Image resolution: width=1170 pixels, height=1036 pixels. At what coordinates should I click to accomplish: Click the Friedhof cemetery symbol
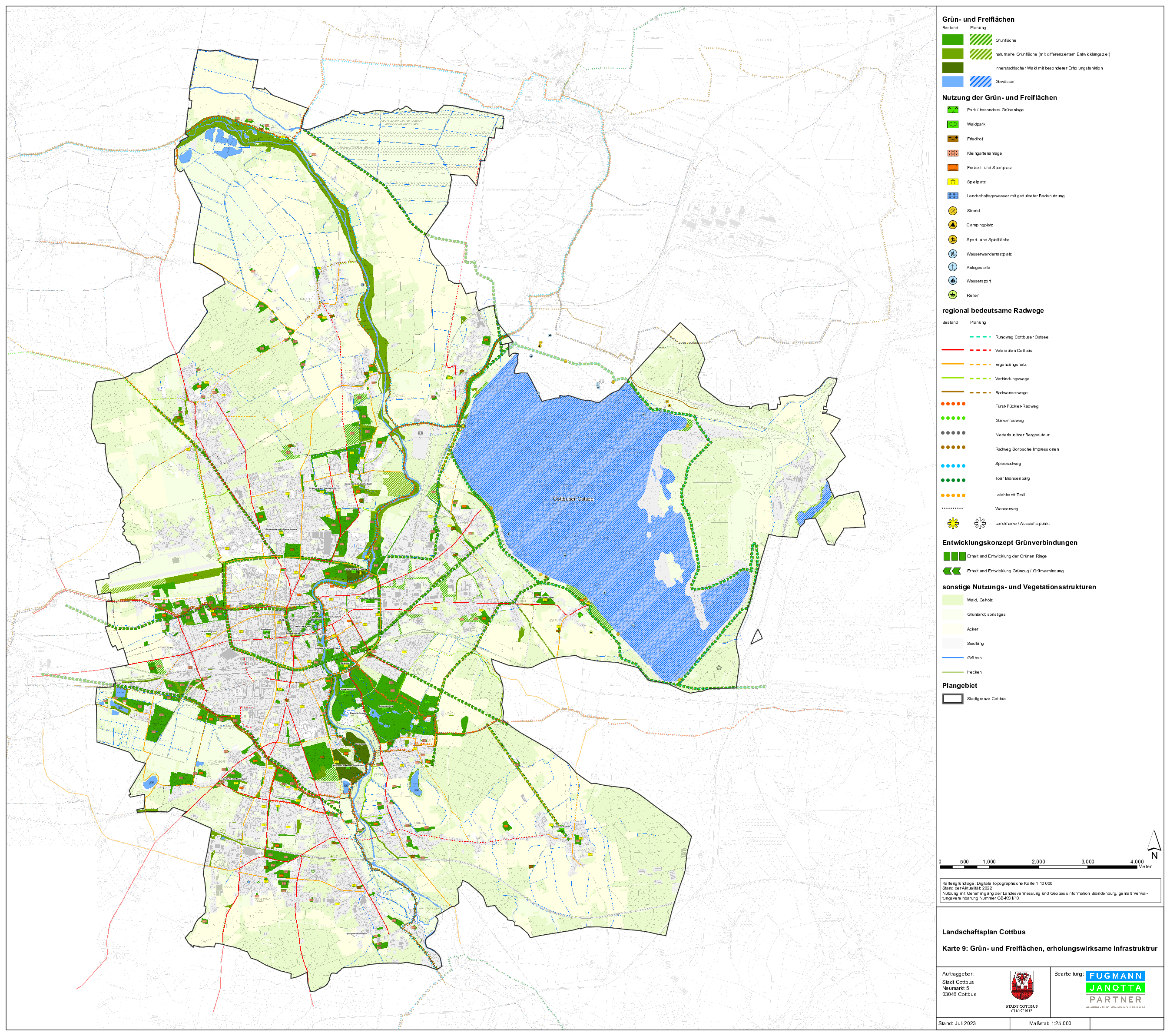coord(952,139)
